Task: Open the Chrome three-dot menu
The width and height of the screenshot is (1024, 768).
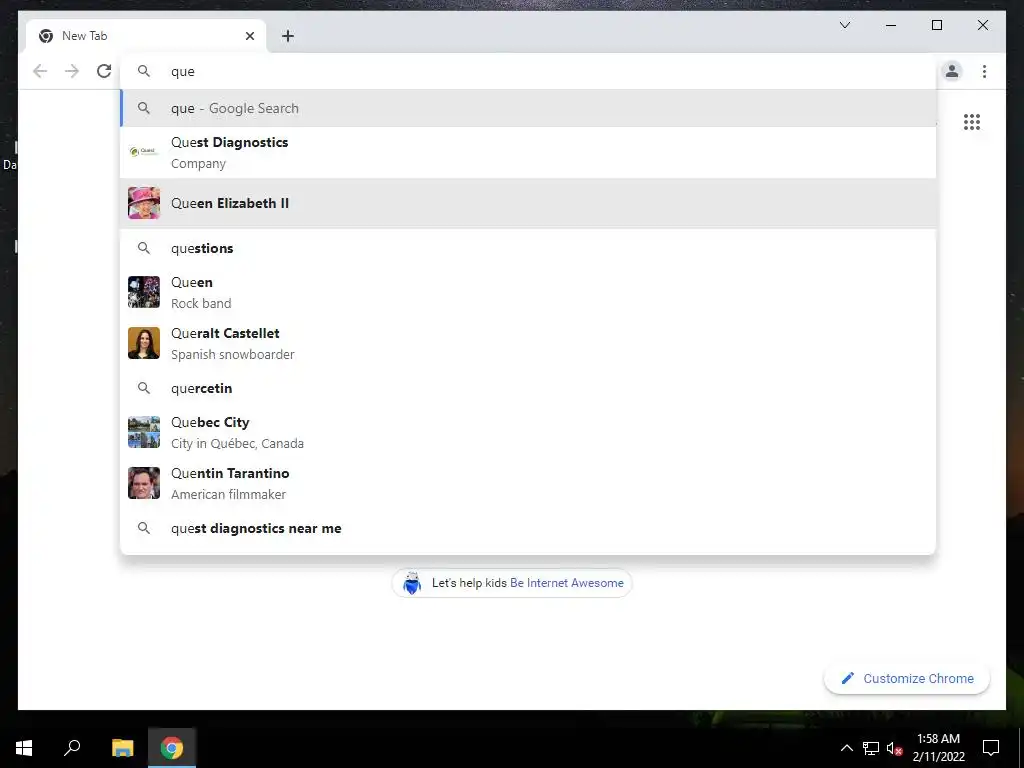Action: click(x=984, y=71)
